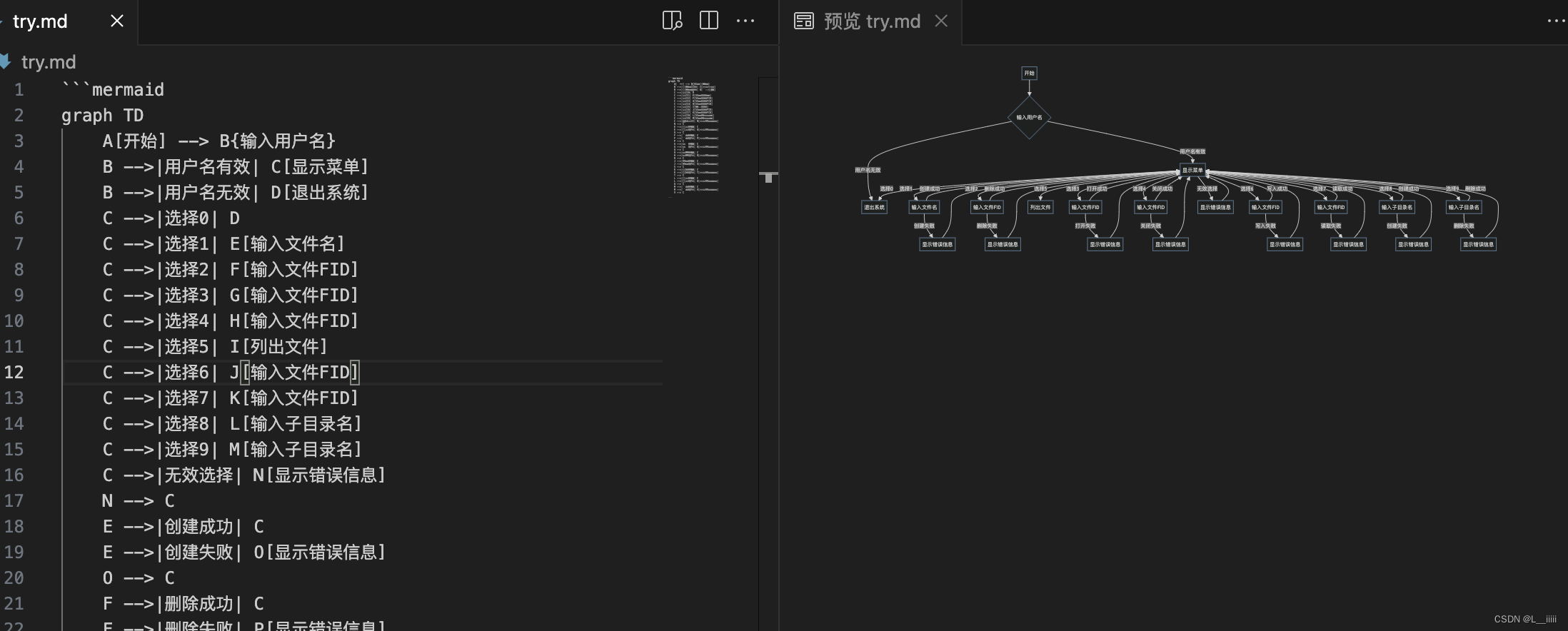
Task: Click the 关闭失败 edge label in preview
Action: click(1150, 226)
